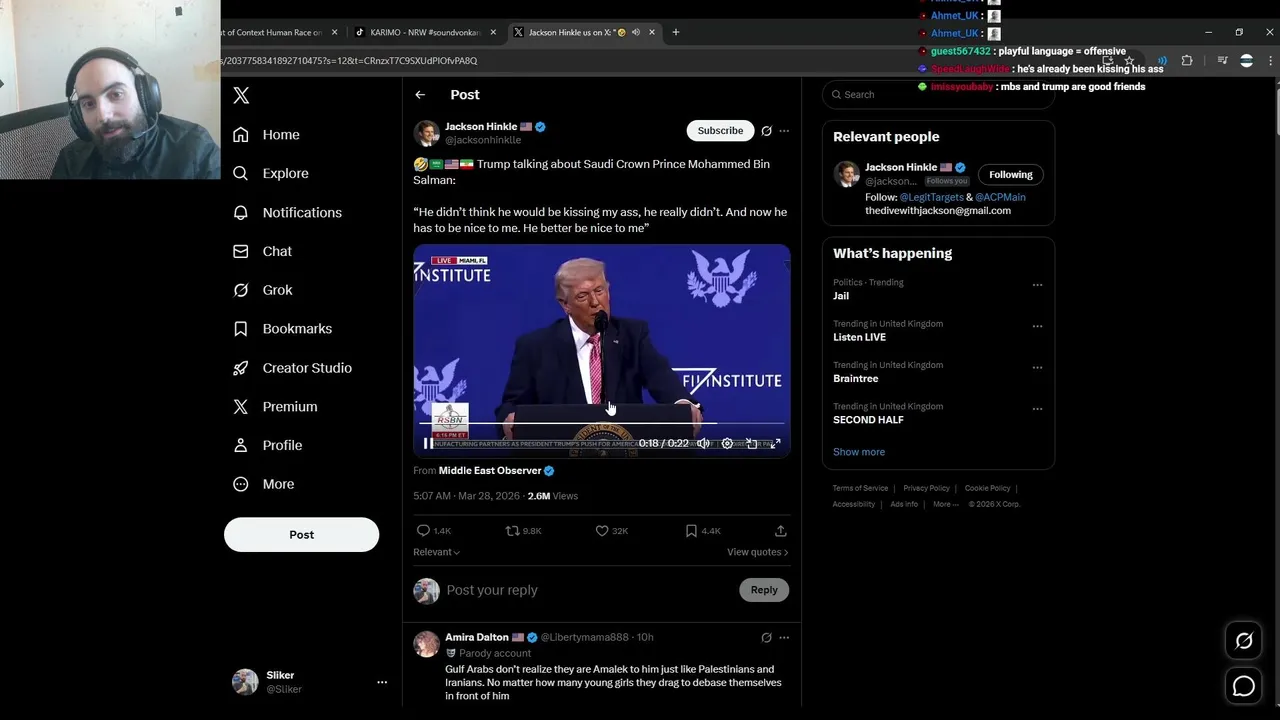
Task: Open Terms of Service link
Action: [x=860, y=488]
